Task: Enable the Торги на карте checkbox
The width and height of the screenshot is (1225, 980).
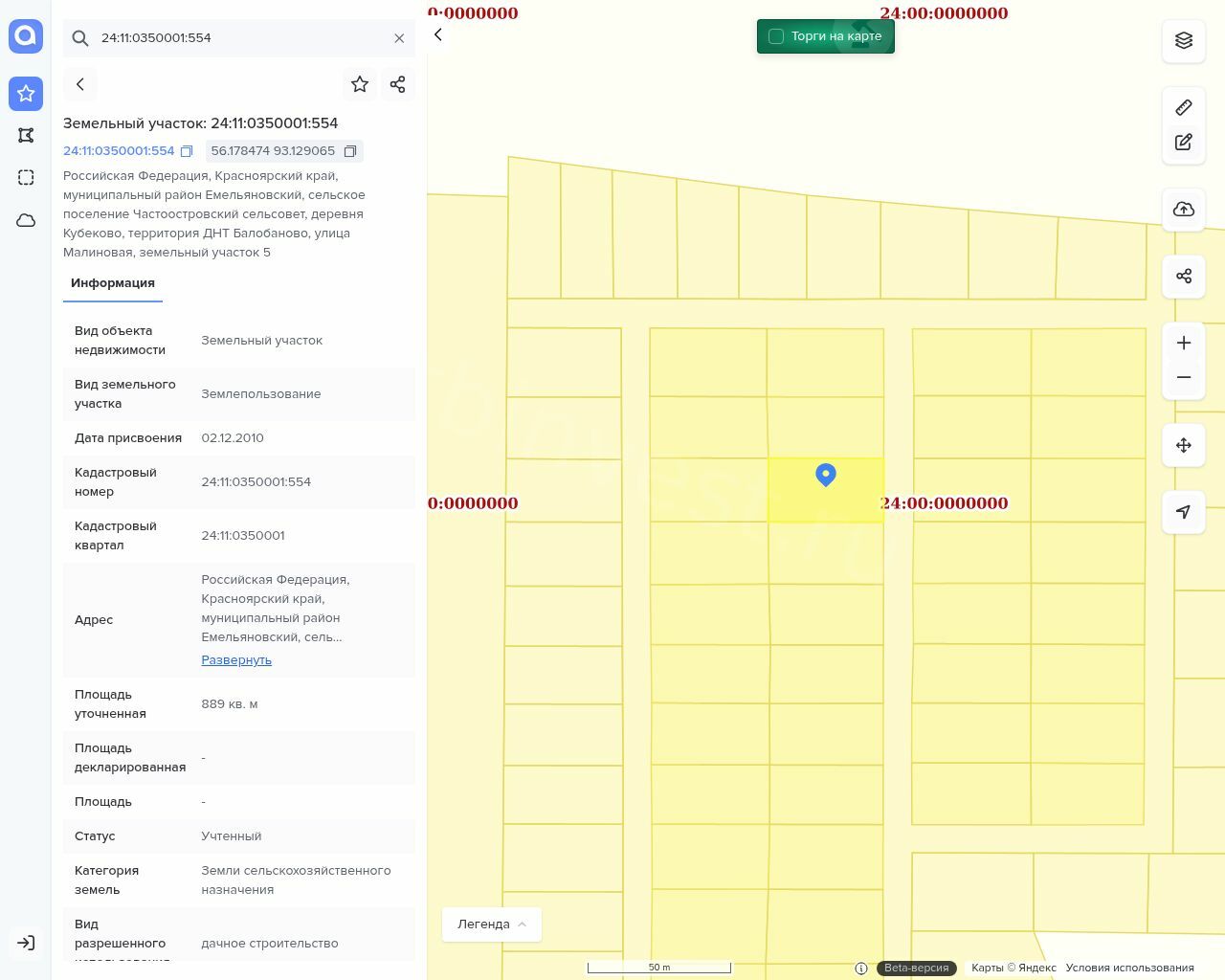Action: (x=776, y=36)
